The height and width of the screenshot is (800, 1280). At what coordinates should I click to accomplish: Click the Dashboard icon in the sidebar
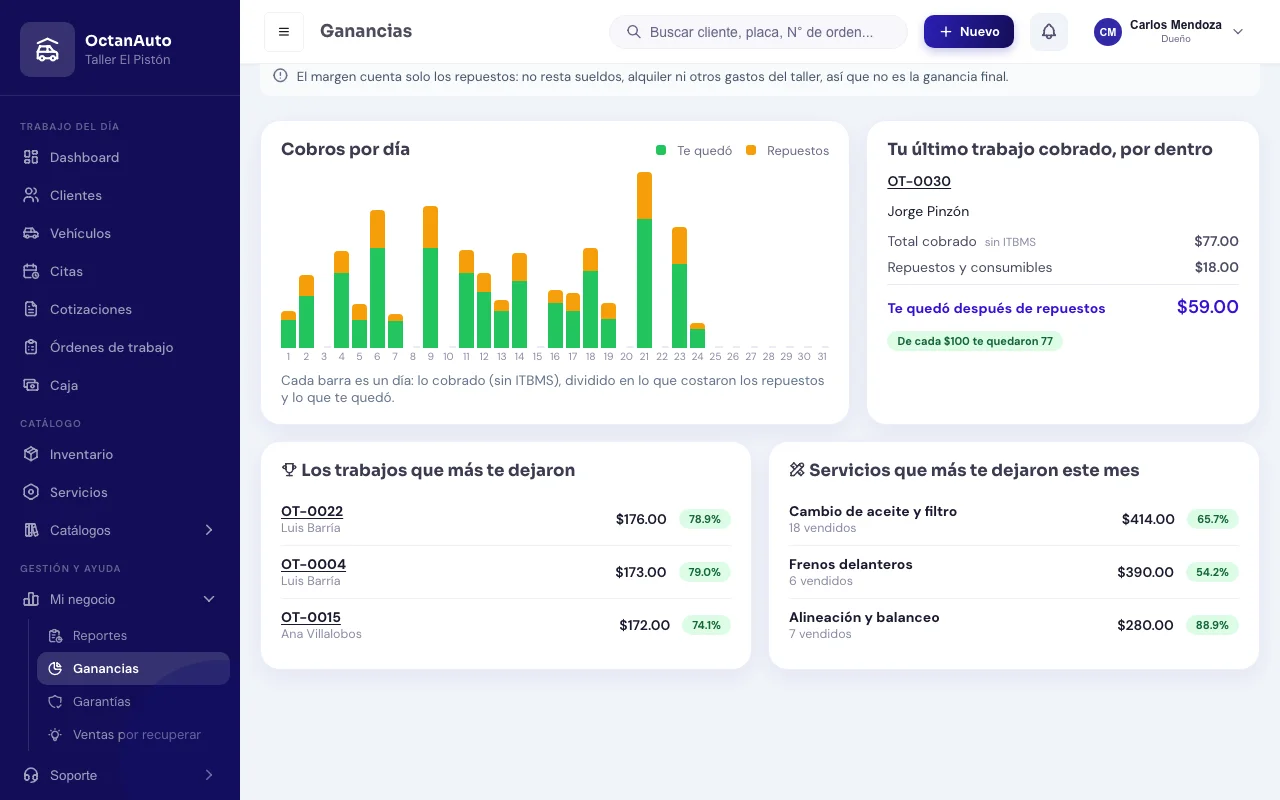31,157
